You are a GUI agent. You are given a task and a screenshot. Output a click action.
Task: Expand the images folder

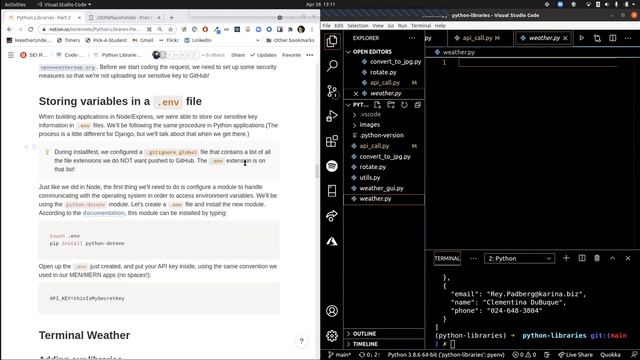(369, 124)
